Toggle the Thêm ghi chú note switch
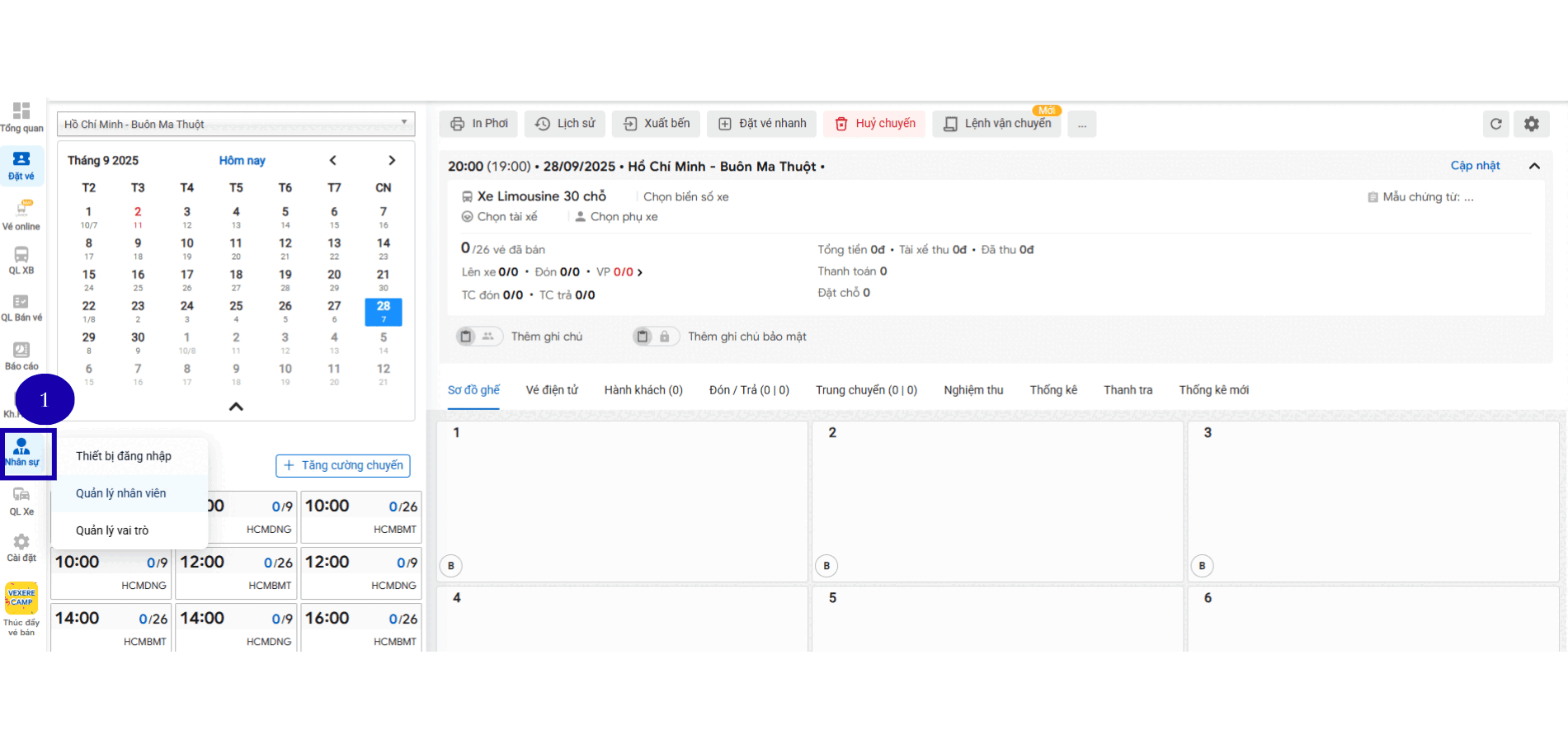The image size is (1568, 749). (478, 337)
